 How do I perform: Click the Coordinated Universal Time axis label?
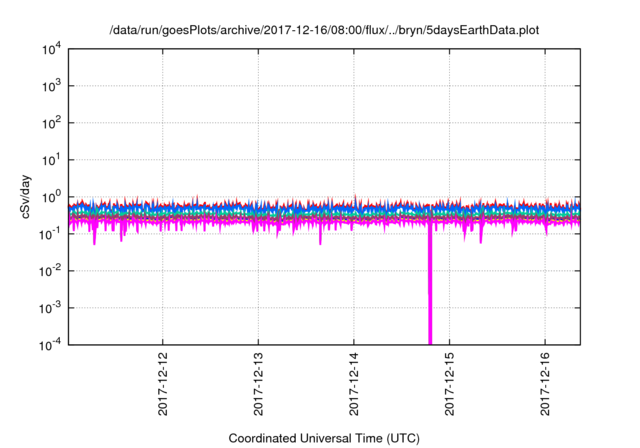point(324,438)
